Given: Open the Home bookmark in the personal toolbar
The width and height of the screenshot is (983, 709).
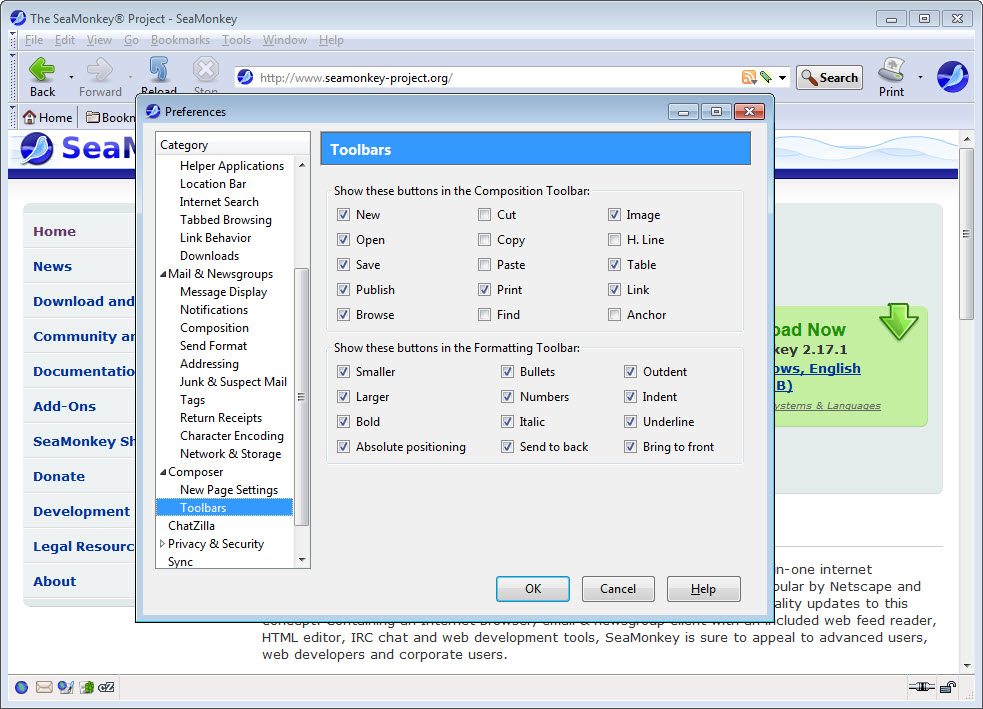Looking at the screenshot, I should pos(47,117).
